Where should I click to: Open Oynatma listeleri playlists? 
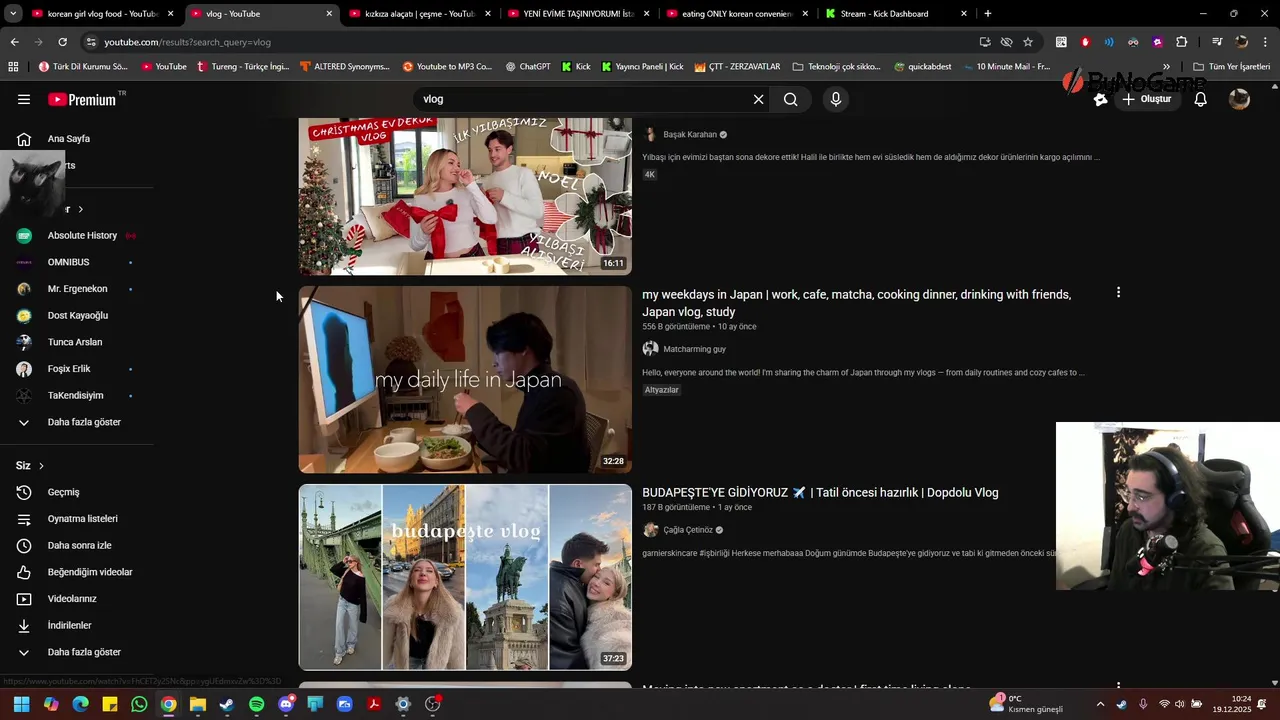click(80, 519)
